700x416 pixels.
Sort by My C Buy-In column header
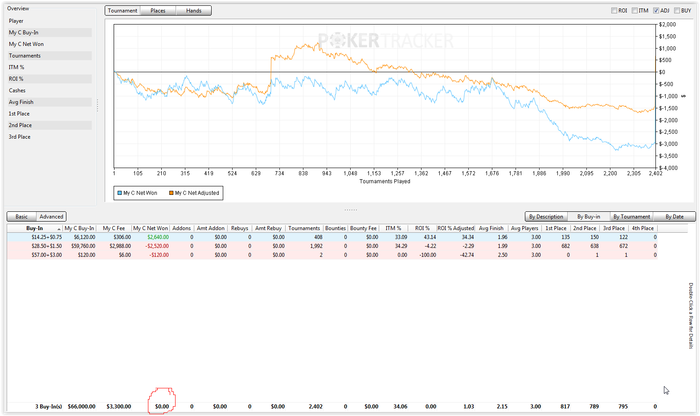coord(79,228)
